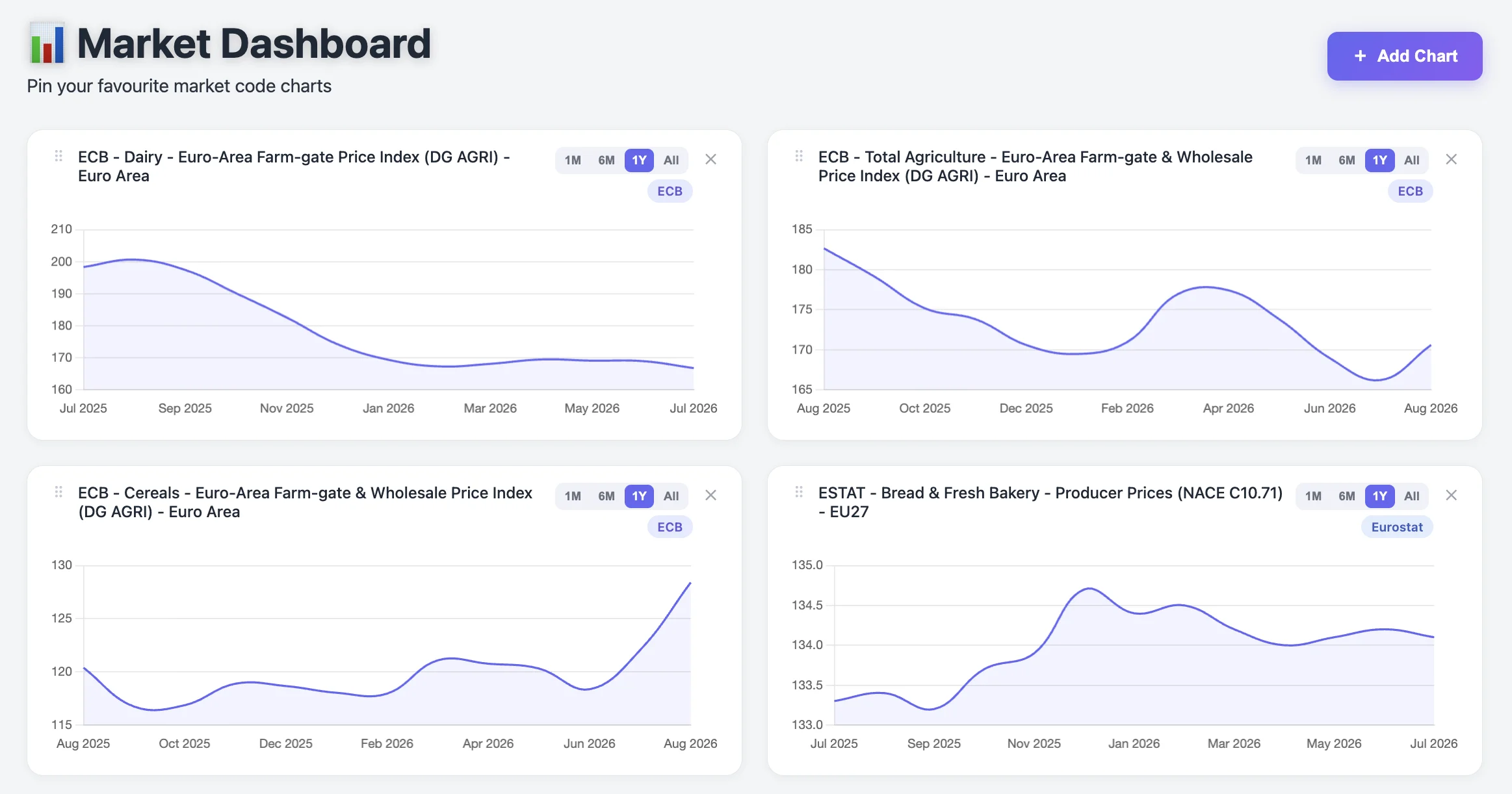Screen dimensions: 1512x794
Task: Remove the Cereals chart using X icon
Action: click(710, 495)
